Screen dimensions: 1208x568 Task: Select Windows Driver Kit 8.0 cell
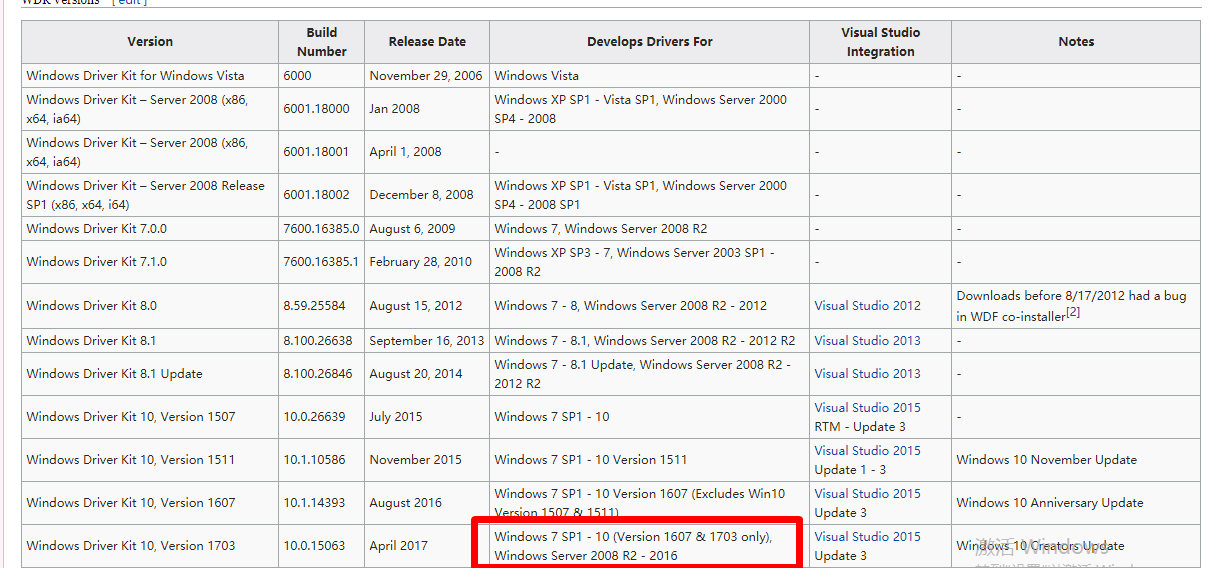point(150,306)
